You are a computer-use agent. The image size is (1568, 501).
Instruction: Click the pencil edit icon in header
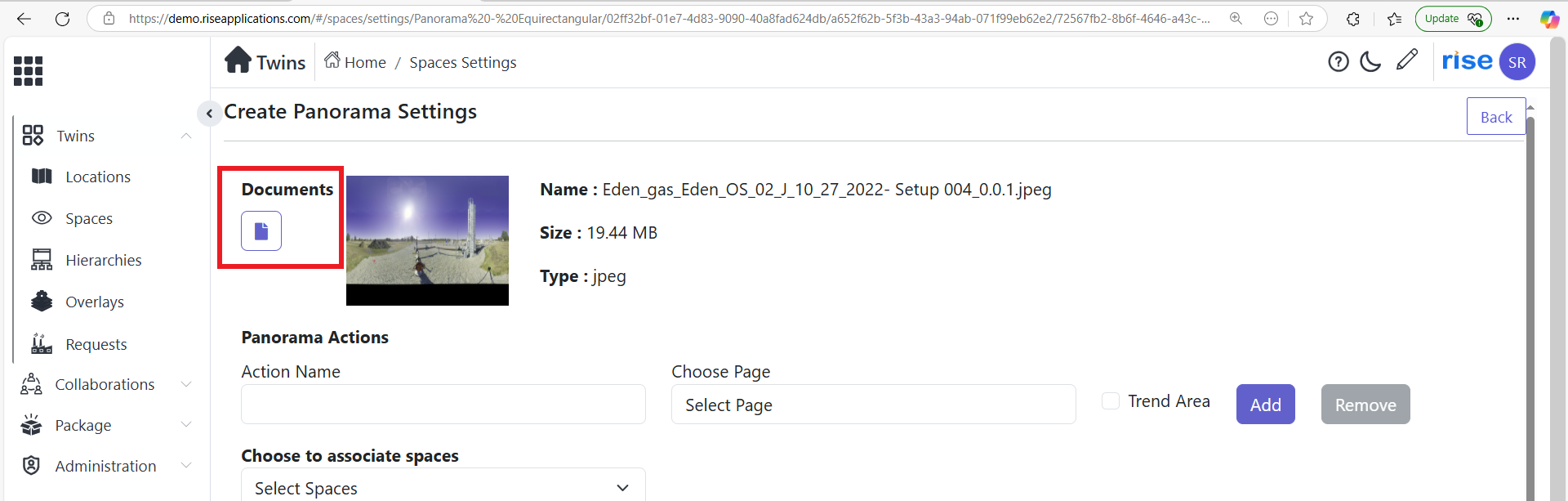[x=1406, y=60]
